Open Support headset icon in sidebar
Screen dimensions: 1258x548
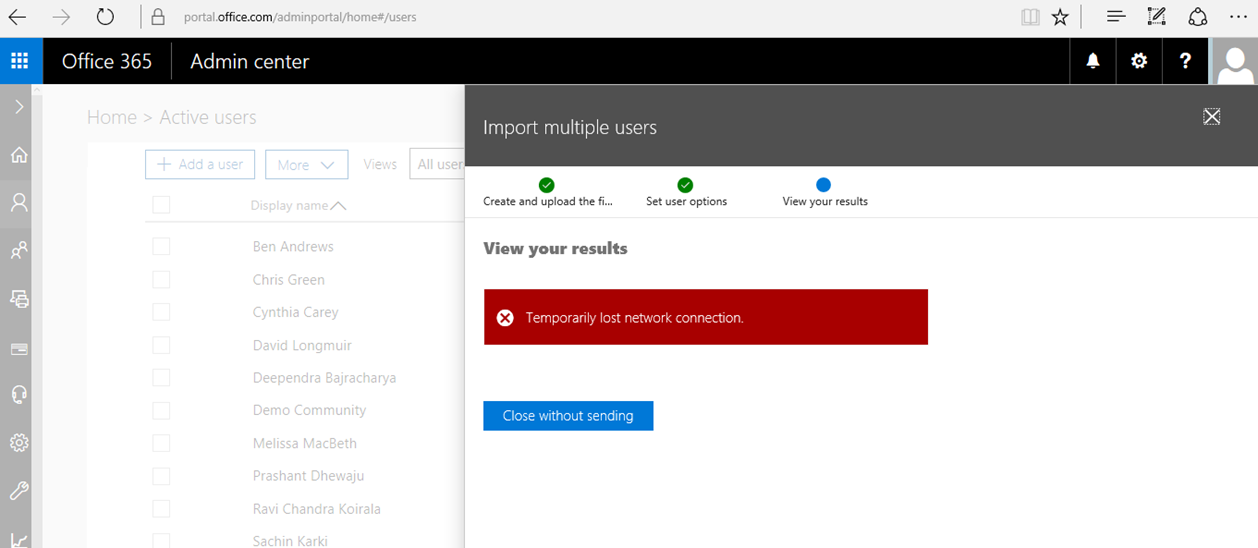coord(19,394)
